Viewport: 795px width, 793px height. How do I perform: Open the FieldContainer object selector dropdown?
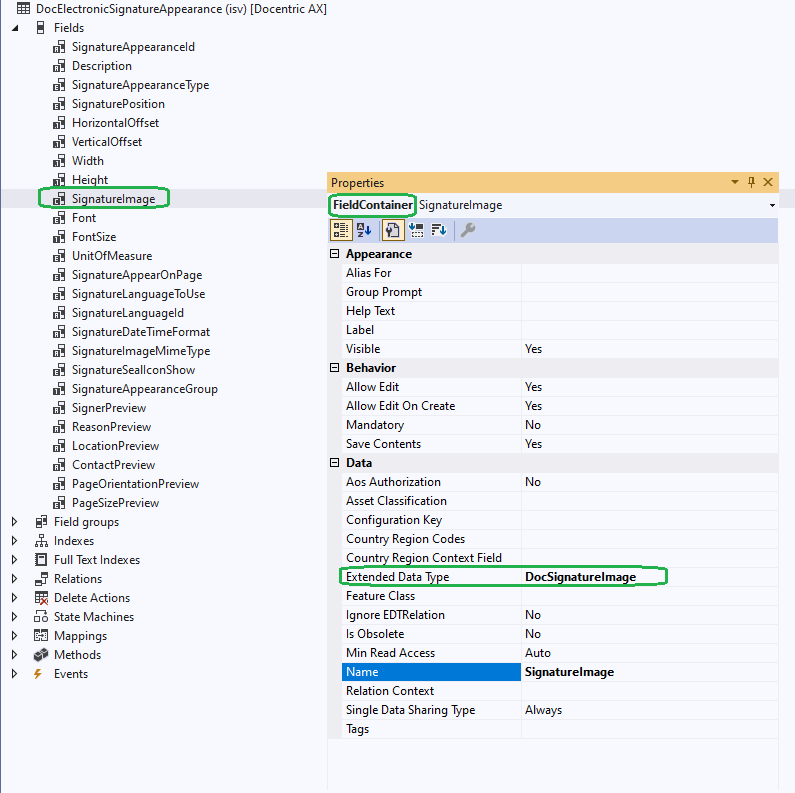[x=772, y=205]
